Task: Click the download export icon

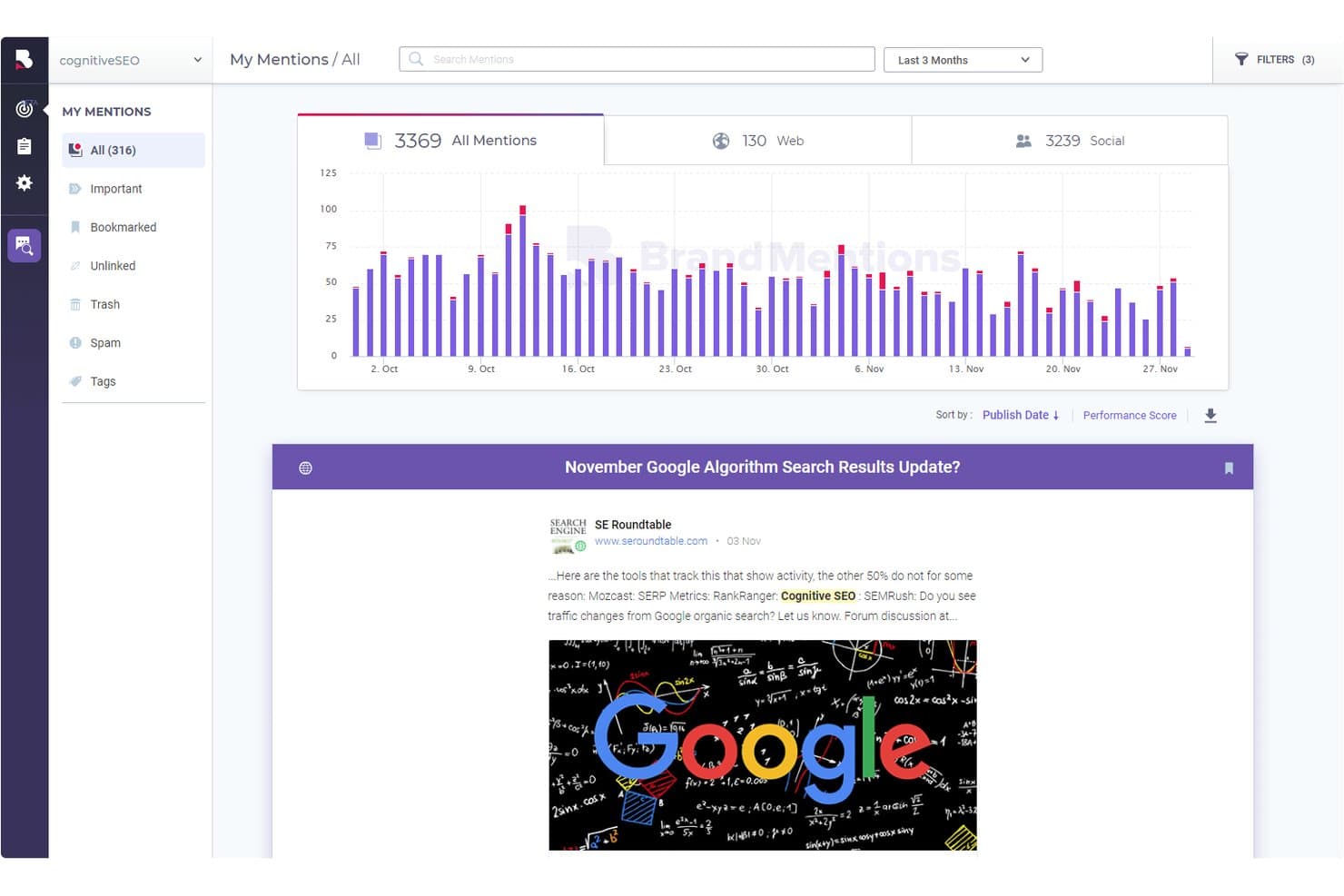Action: click(x=1211, y=416)
